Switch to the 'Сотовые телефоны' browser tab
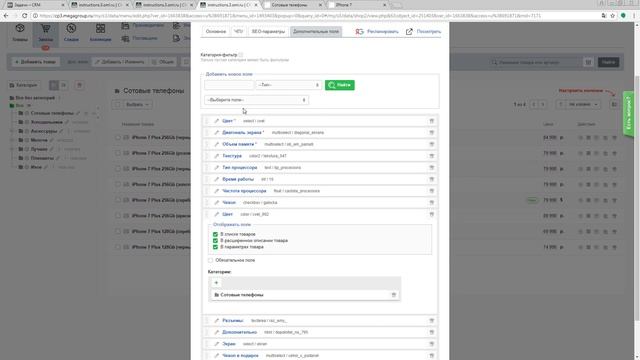Viewport: 640px width, 360px height. 293,5
